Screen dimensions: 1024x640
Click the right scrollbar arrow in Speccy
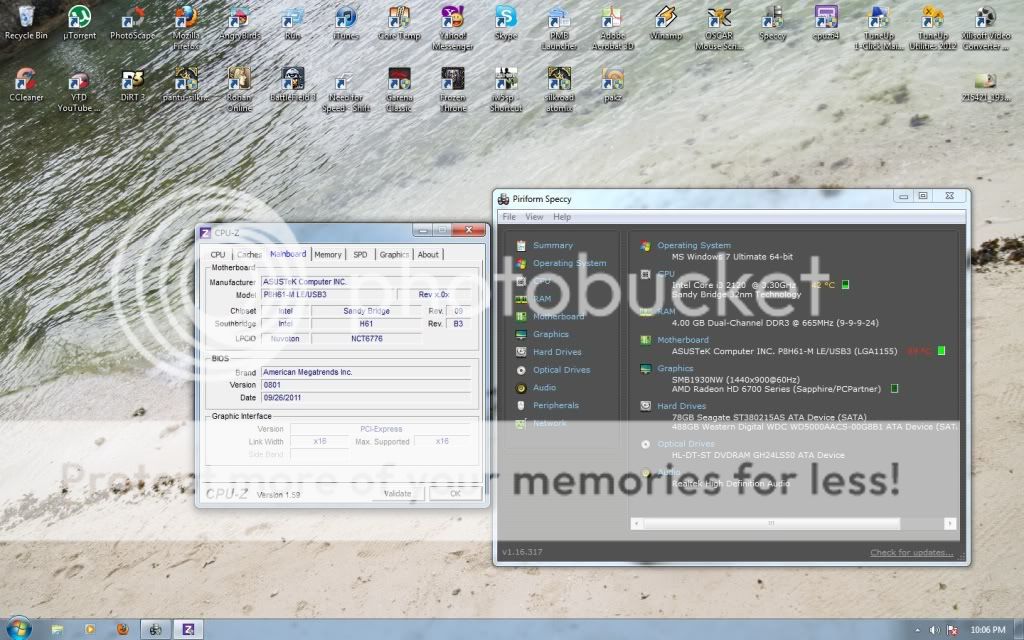point(950,524)
